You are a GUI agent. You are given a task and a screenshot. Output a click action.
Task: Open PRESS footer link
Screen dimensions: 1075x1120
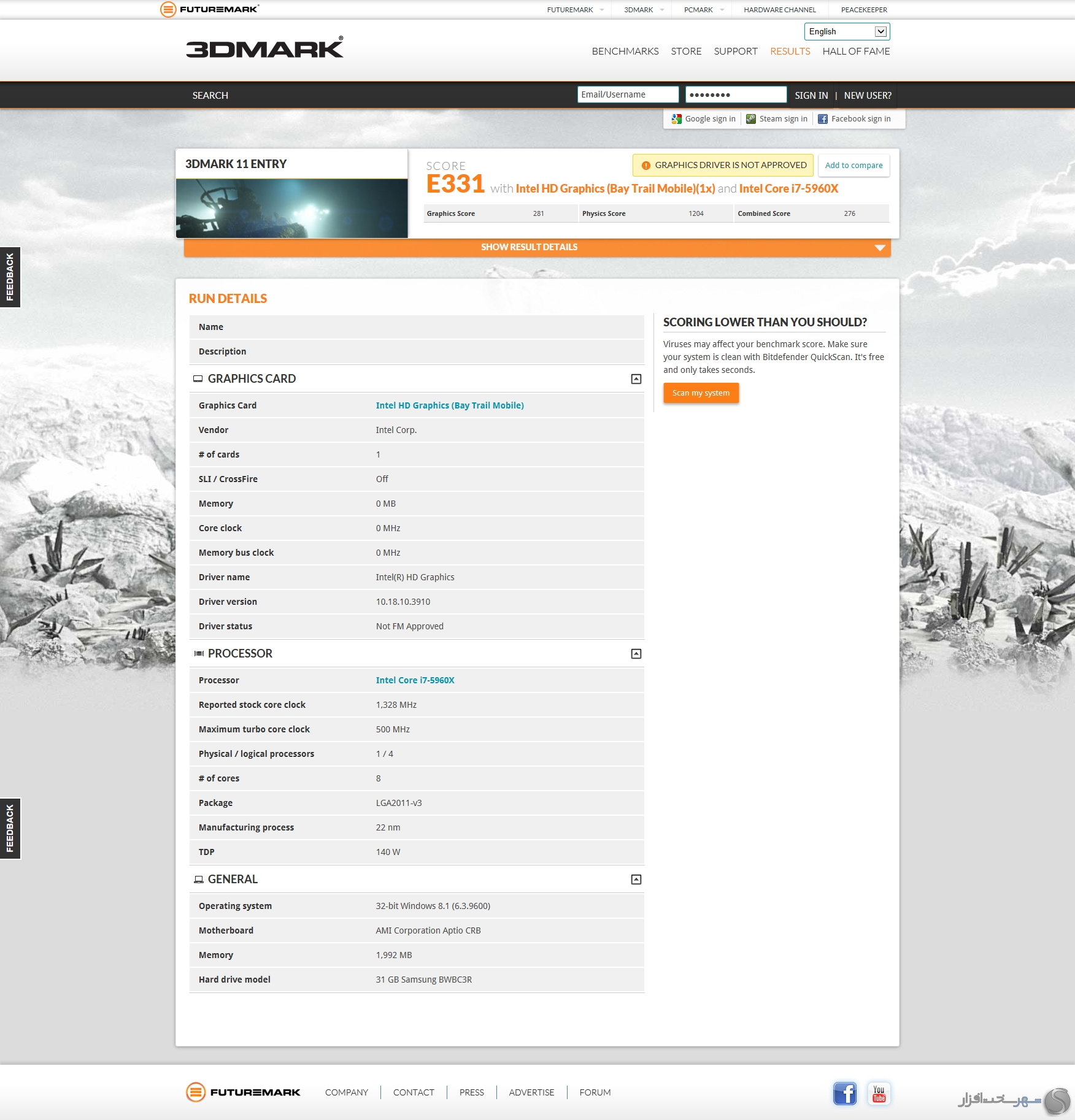coord(472,1093)
